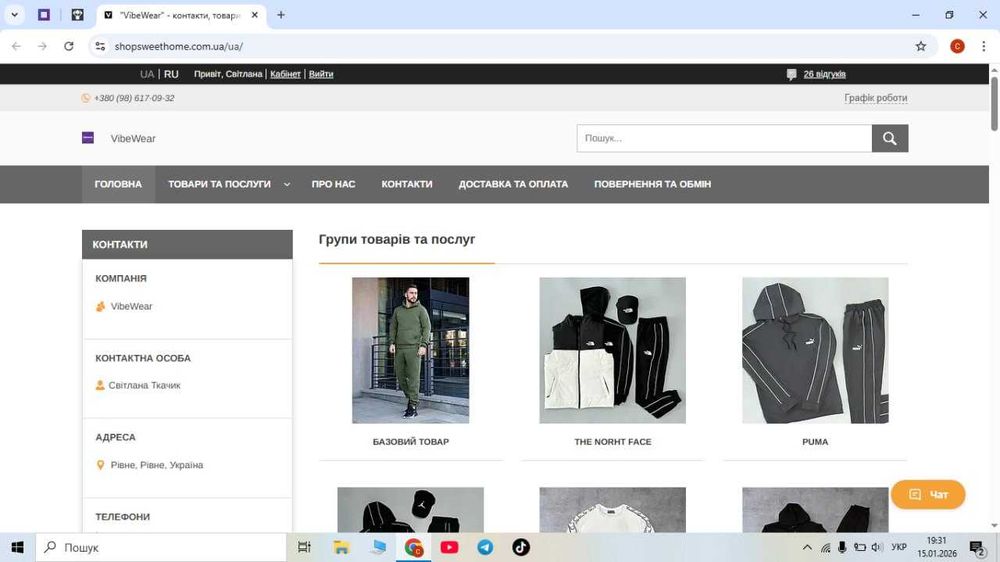
Task: Click the Пошук site search field
Action: pos(724,138)
